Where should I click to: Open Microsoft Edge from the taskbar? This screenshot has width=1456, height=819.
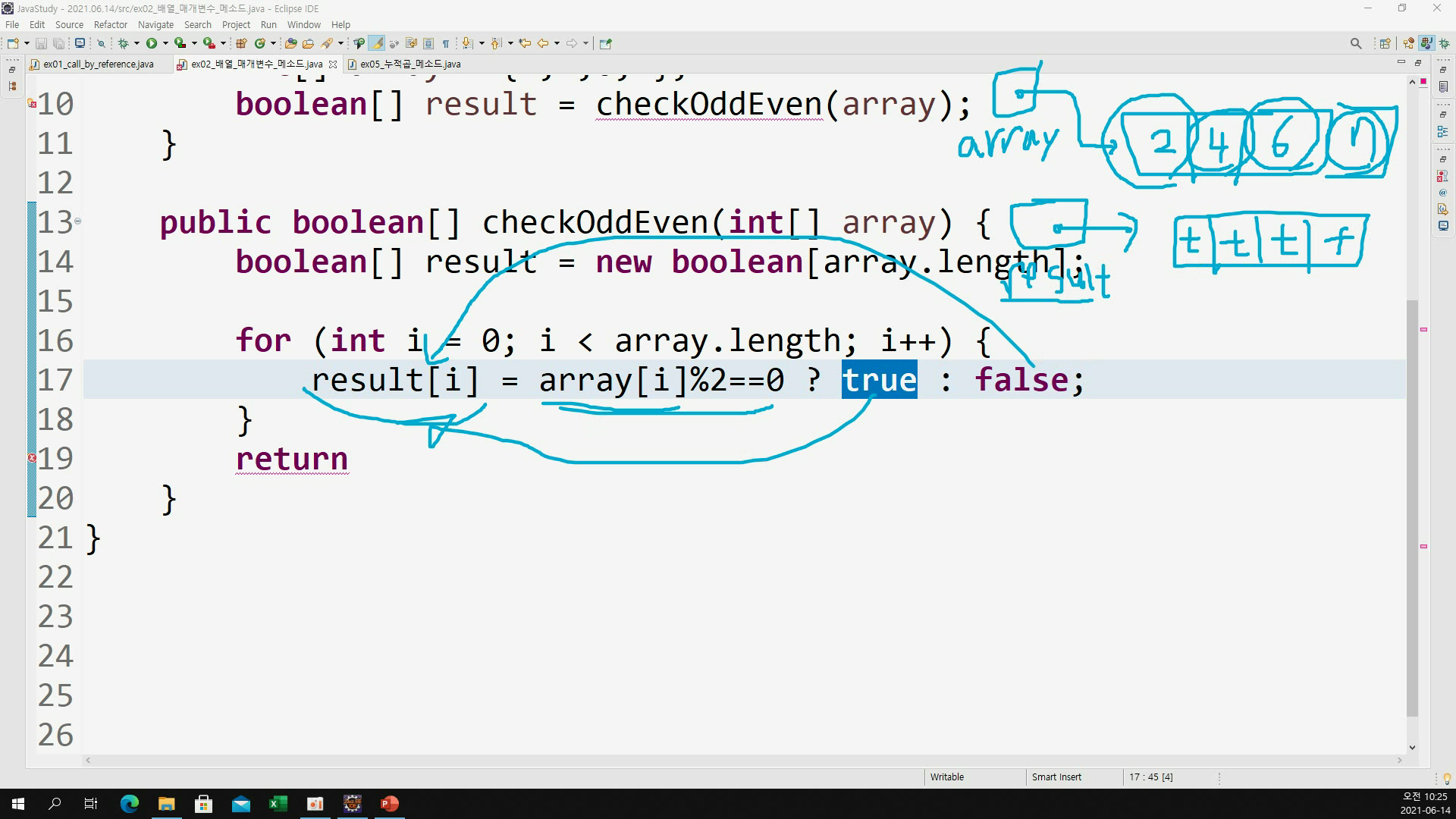point(129,804)
